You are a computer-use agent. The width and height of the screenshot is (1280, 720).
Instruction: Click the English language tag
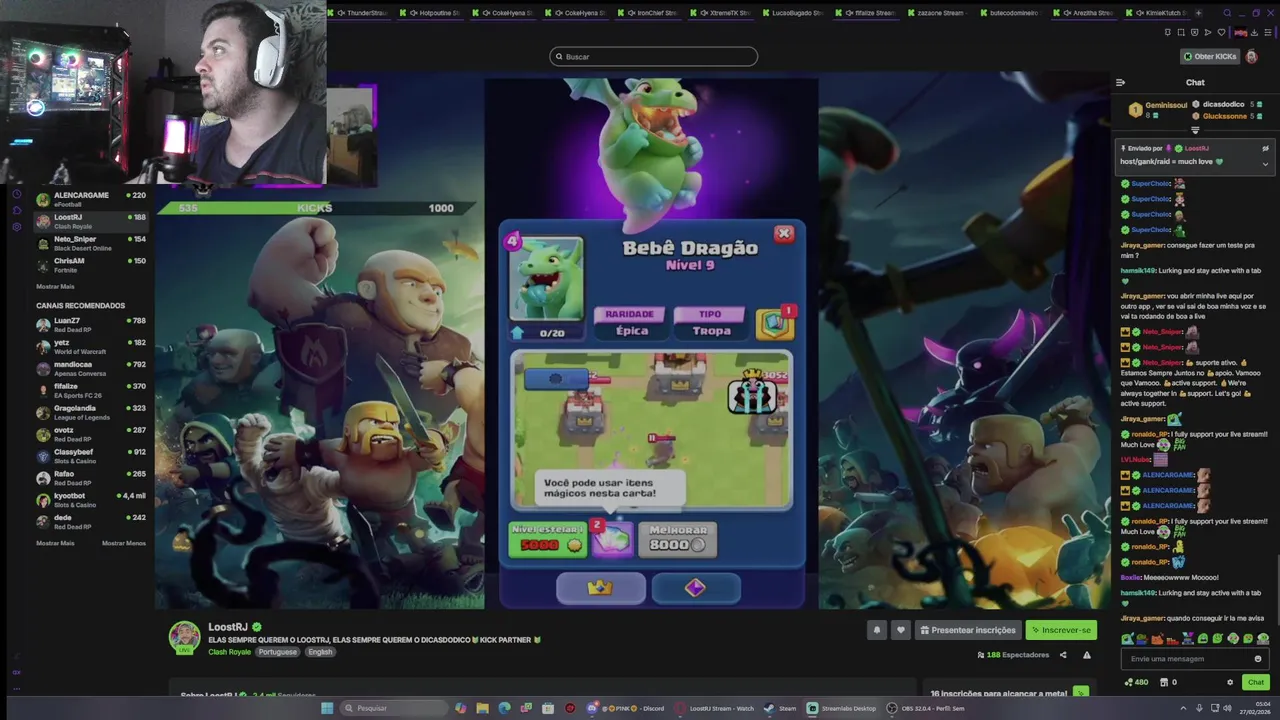(320, 652)
